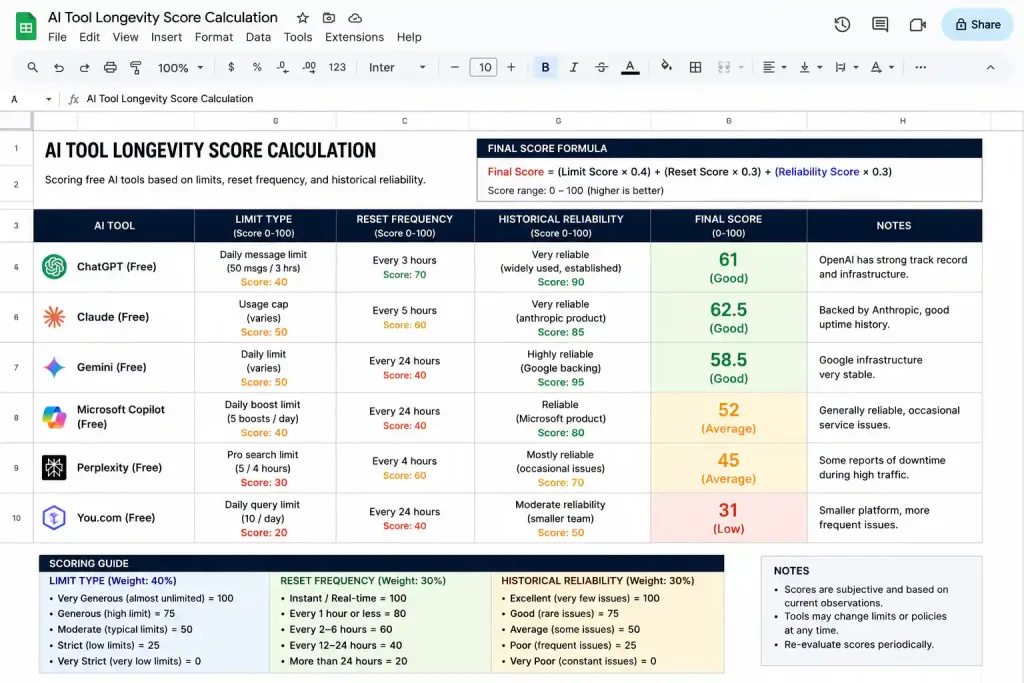
Task: Click the select-all corner box
Action: pos(16,120)
